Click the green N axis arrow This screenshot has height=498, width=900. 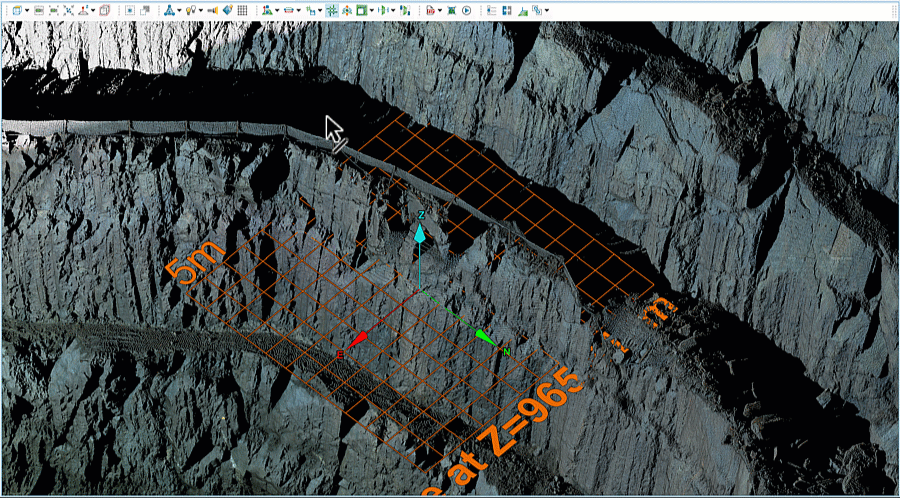pos(485,338)
